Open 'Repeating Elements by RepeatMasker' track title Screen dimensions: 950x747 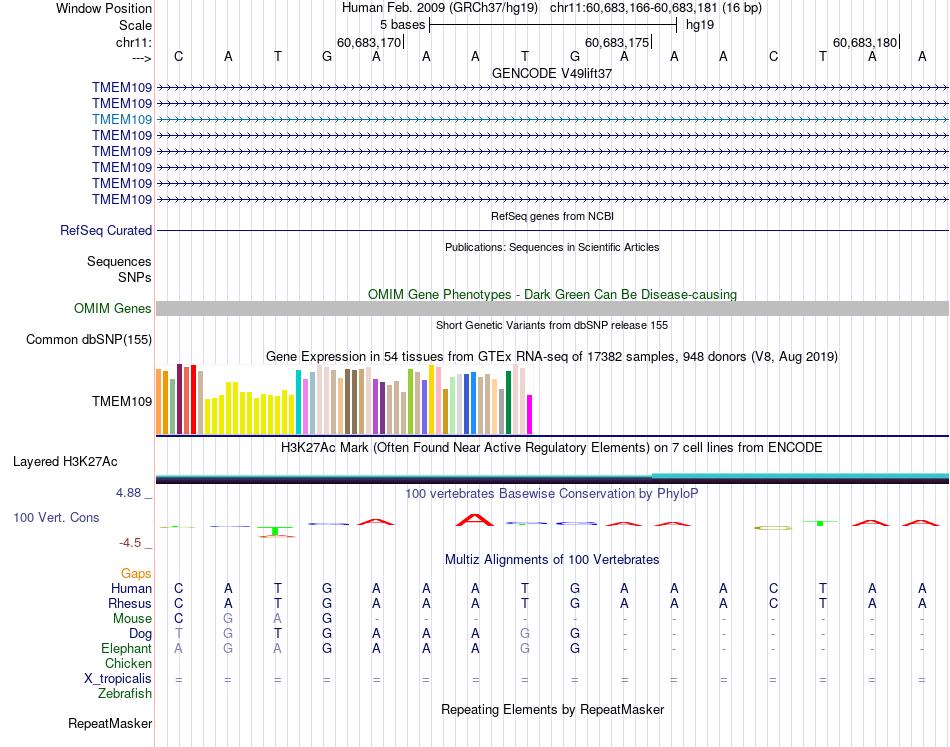point(552,709)
